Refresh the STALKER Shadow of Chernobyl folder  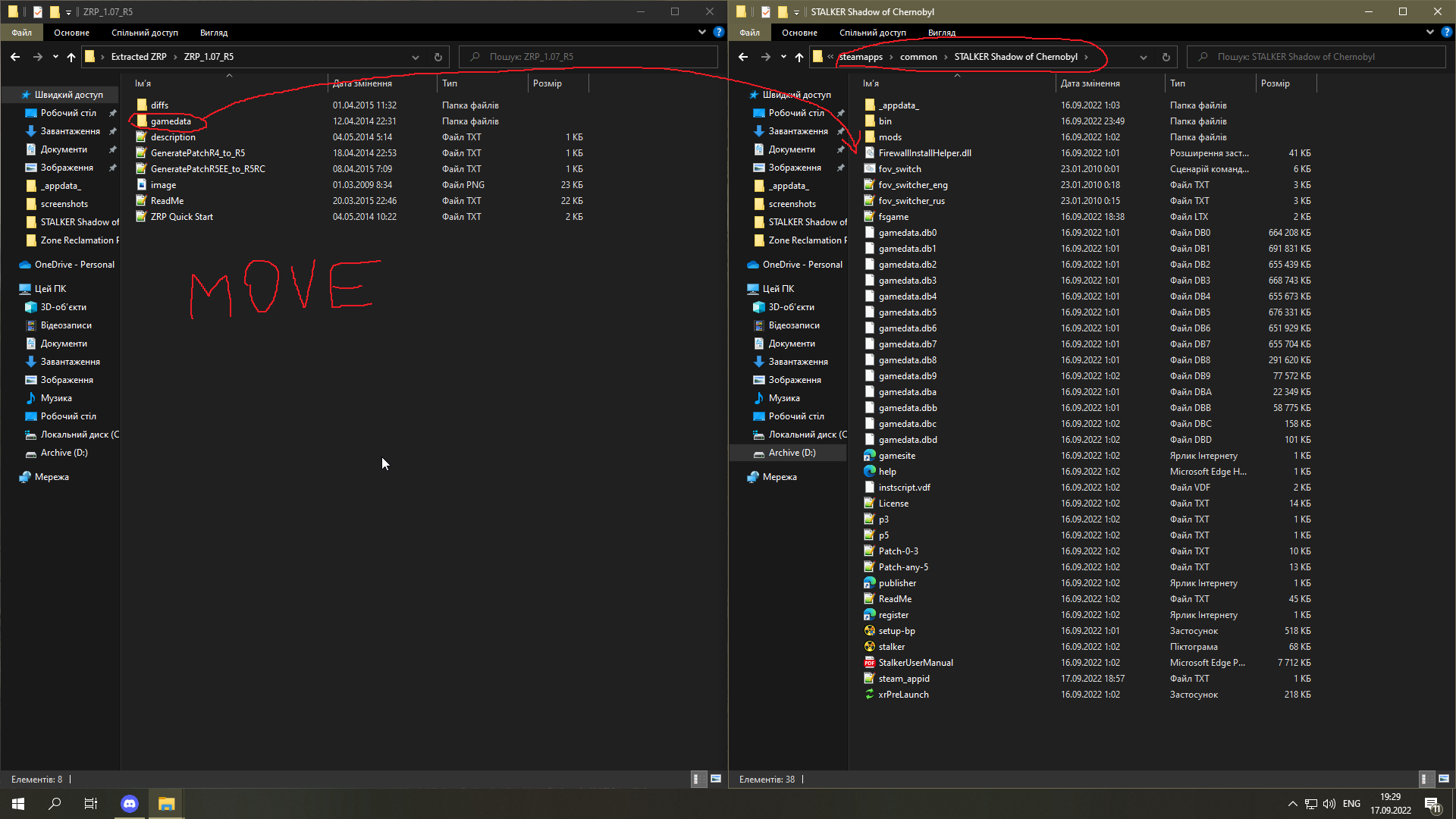pyautogui.click(x=1166, y=57)
